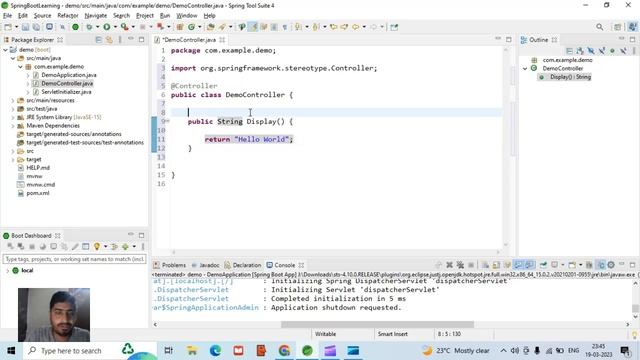Click the green Boot Dashboard toolbar icon
Screen dimensions: 640x360
click(76, 27)
